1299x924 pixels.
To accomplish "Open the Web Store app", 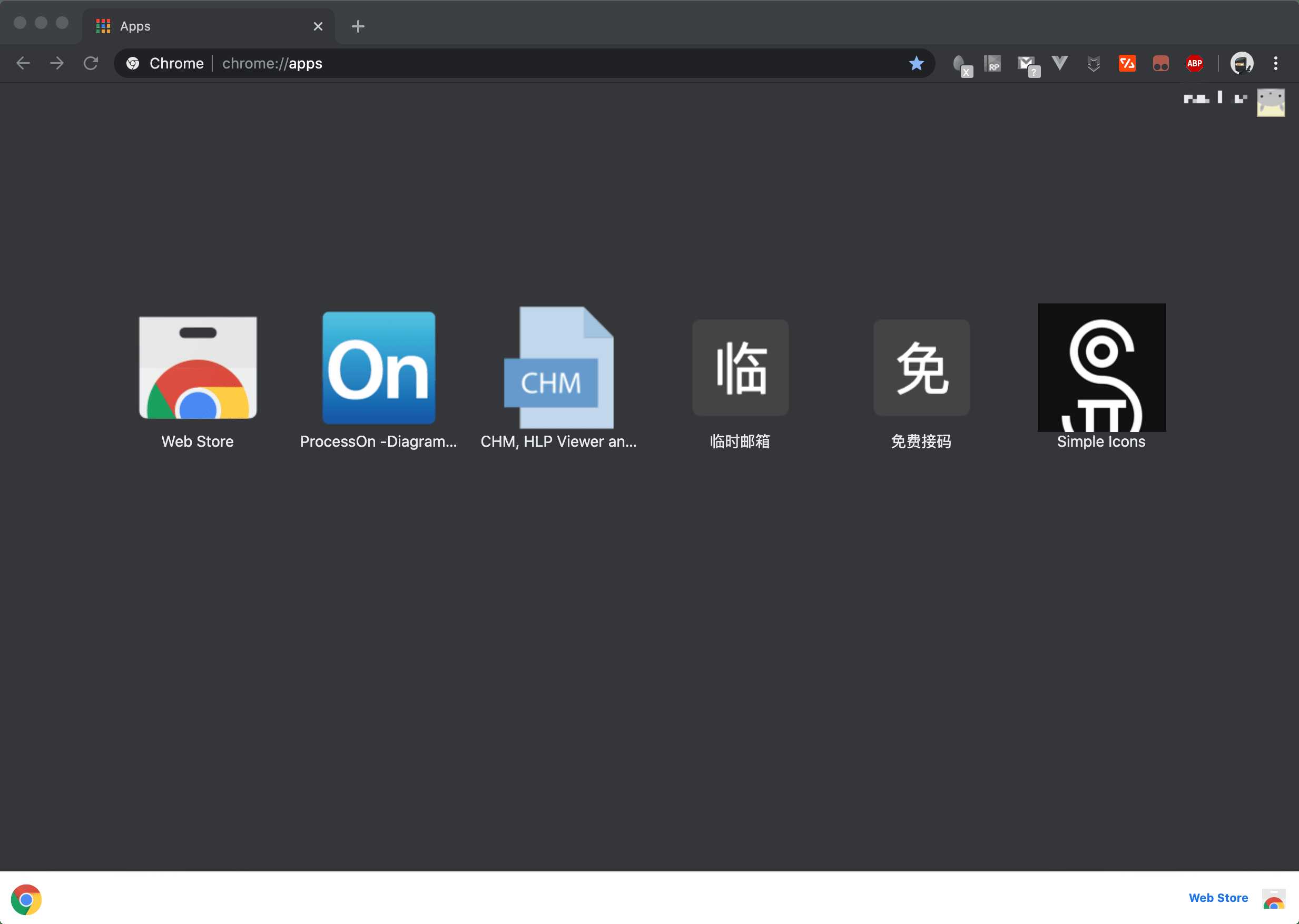I will click(197, 368).
